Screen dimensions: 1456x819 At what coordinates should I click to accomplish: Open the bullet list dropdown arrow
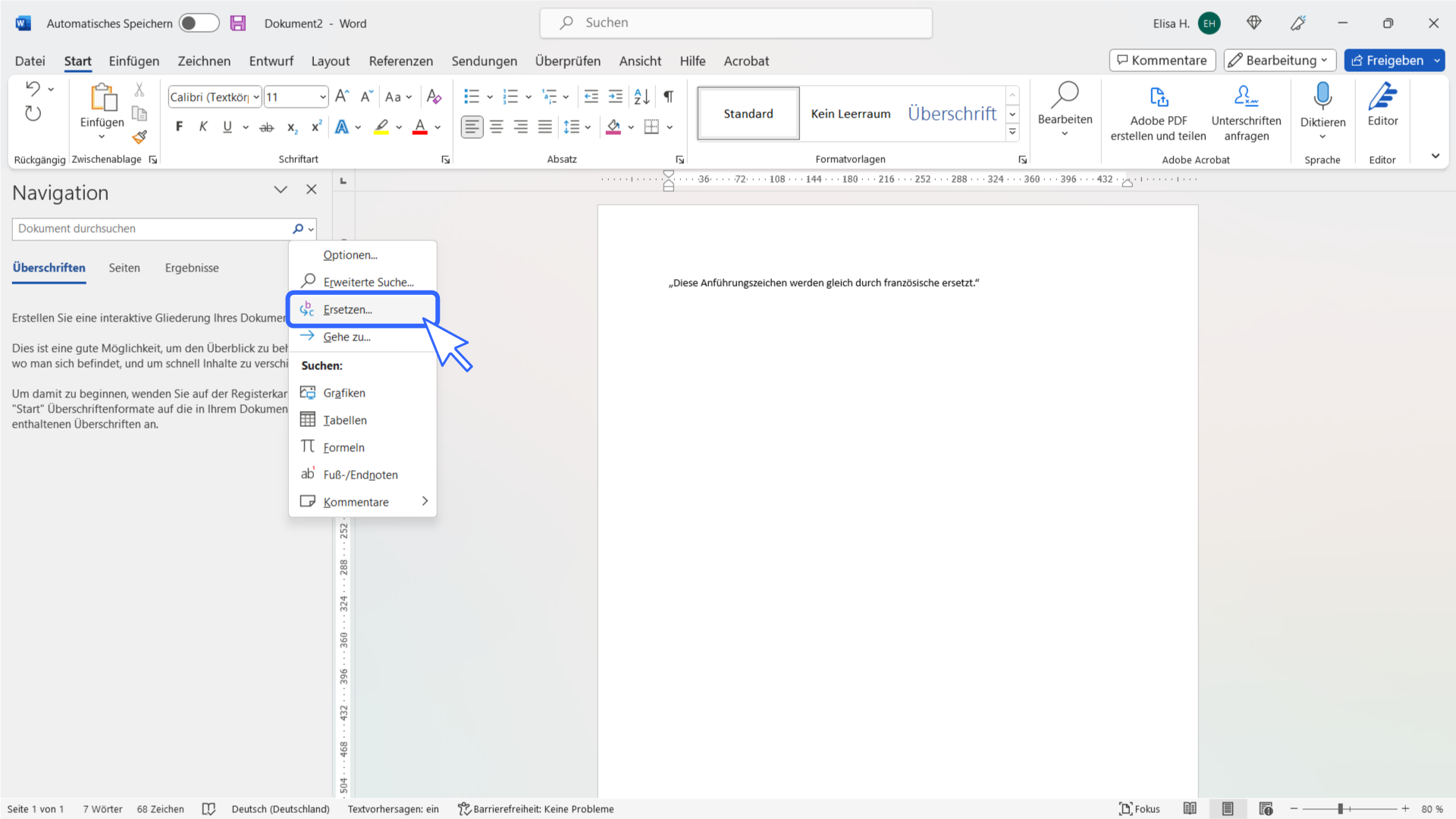coord(490,97)
